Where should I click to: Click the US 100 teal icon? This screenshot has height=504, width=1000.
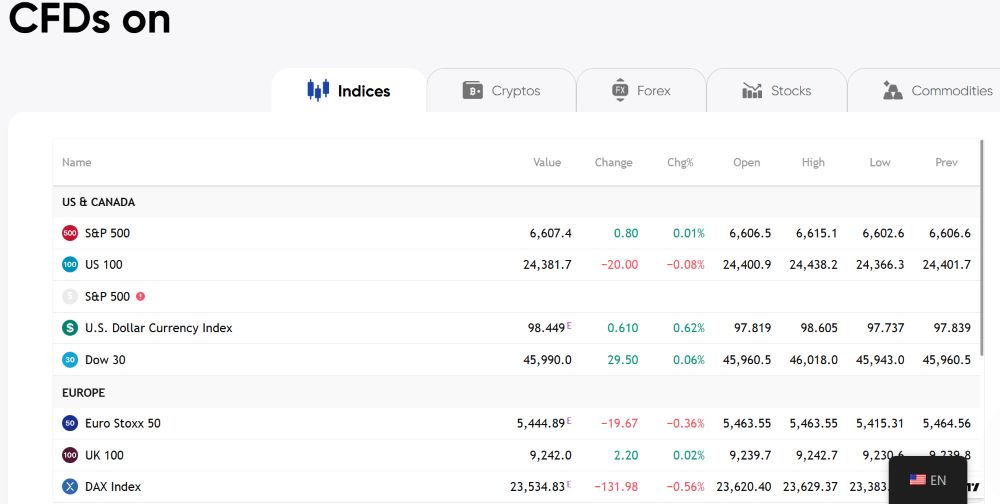(70, 265)
